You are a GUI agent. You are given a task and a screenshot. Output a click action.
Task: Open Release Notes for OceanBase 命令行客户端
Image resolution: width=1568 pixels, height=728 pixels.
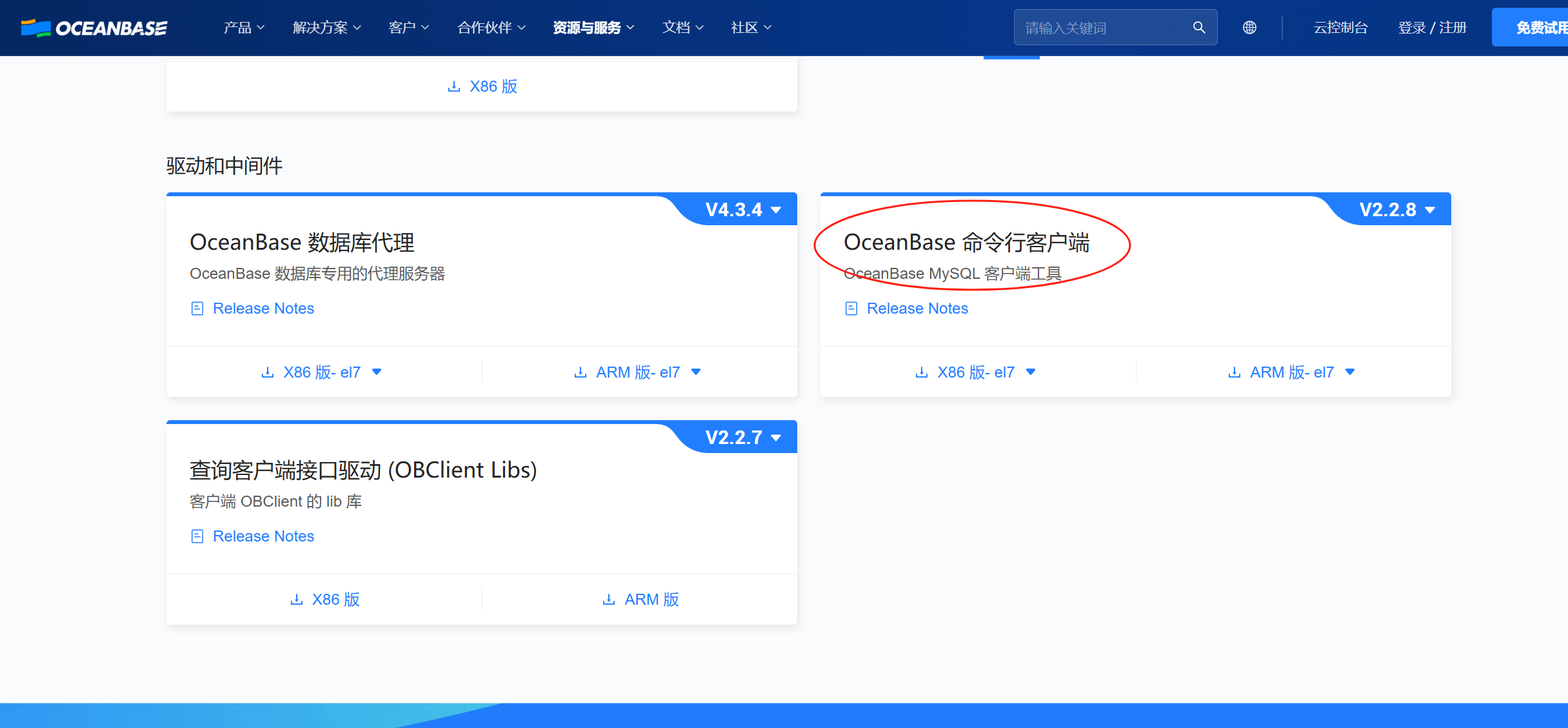917,308
